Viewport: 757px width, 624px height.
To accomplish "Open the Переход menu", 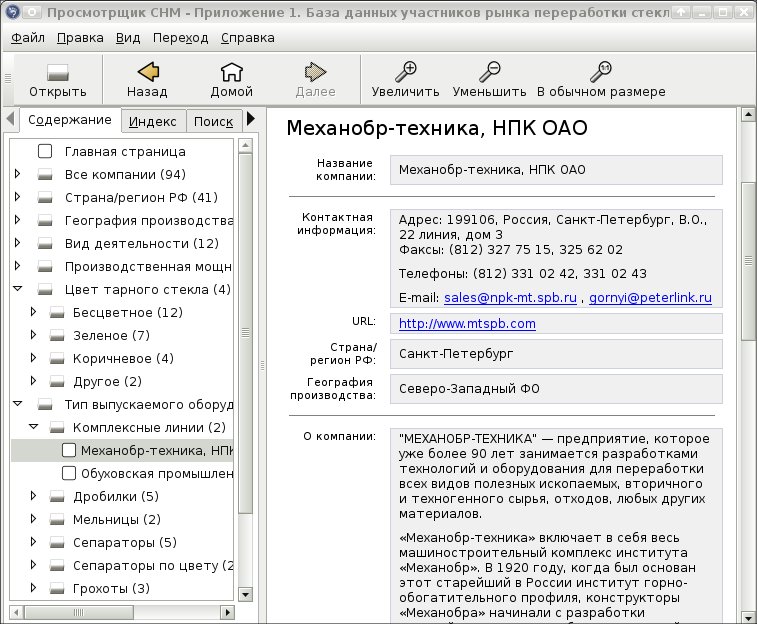I will coord(180,38).
